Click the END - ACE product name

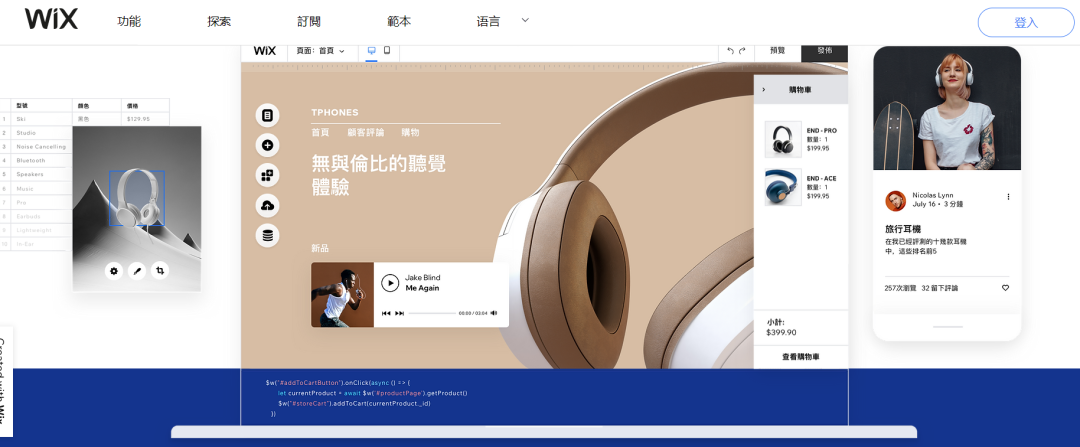[822, 178]
